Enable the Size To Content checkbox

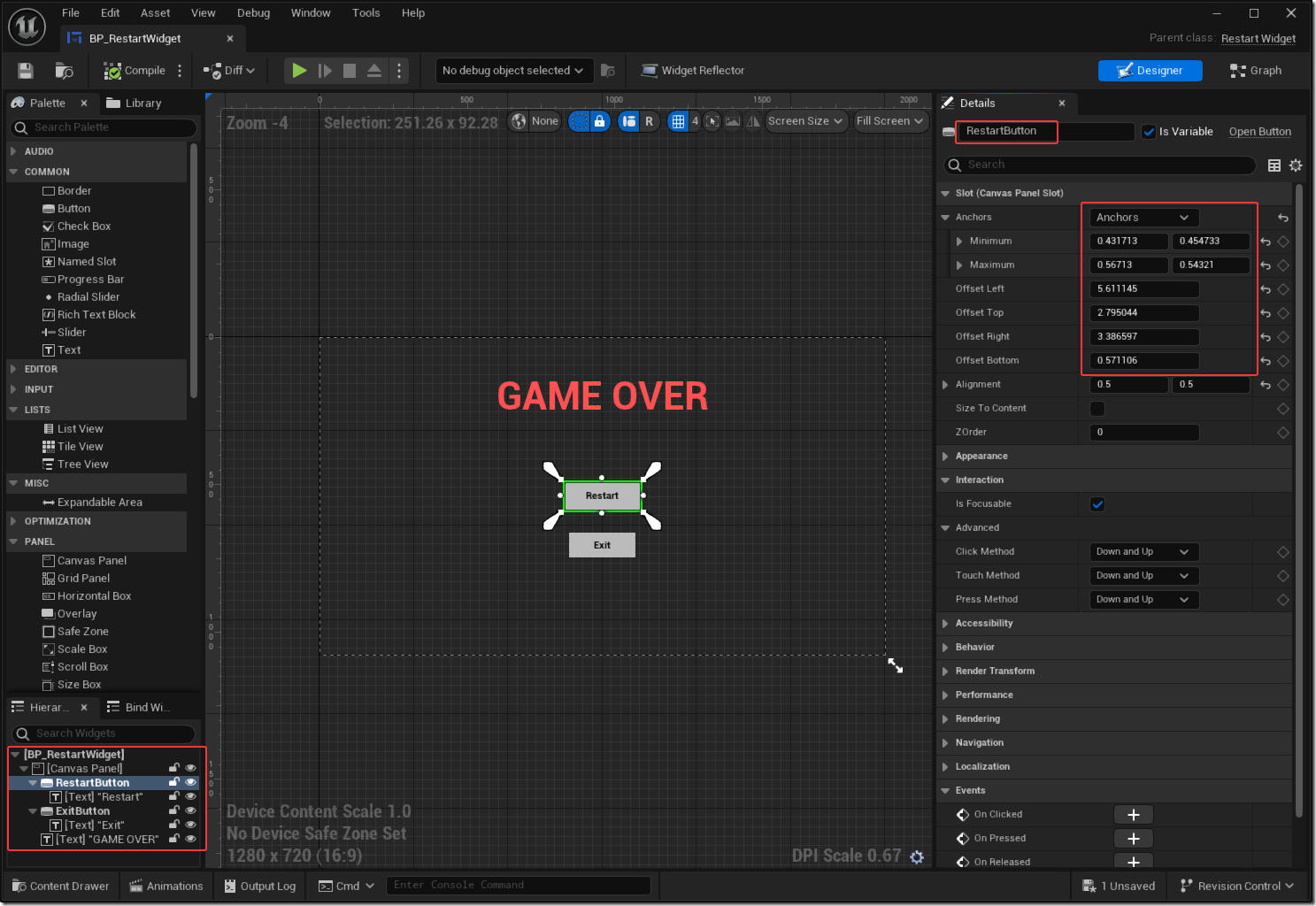1097,409
